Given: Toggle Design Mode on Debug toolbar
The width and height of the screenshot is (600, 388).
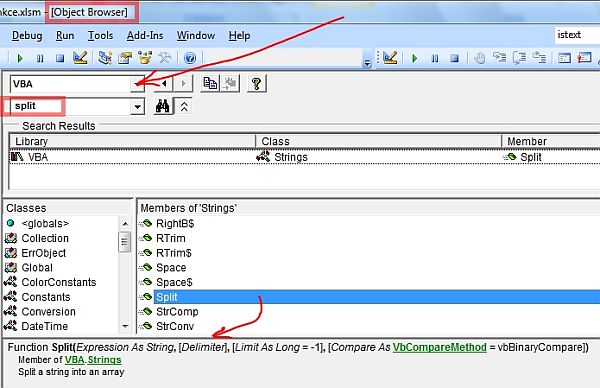Looking at the screenshot, I should [x=390, y=58].
